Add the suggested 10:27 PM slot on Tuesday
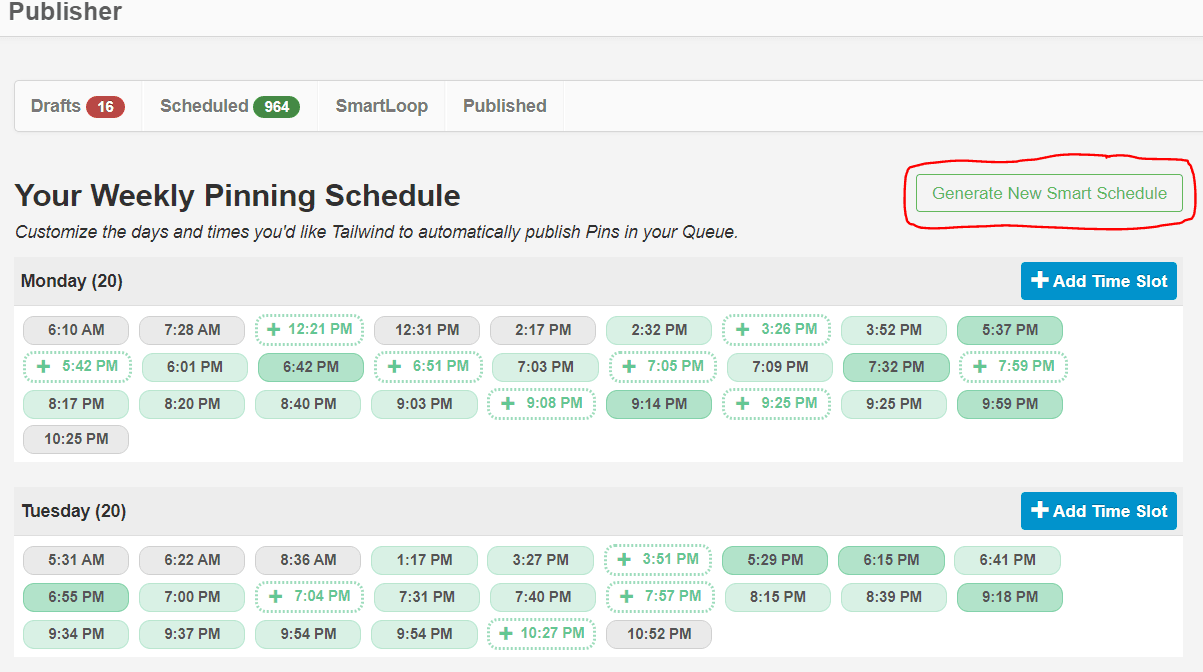Screen dimensions: 1203x672 [542, 634]
